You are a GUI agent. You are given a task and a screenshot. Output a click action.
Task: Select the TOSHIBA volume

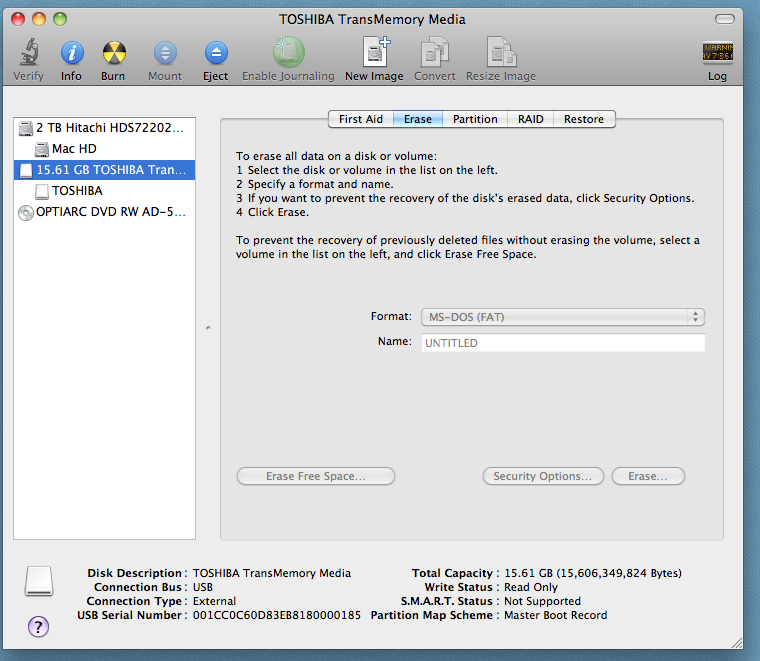tap(105, 191)
